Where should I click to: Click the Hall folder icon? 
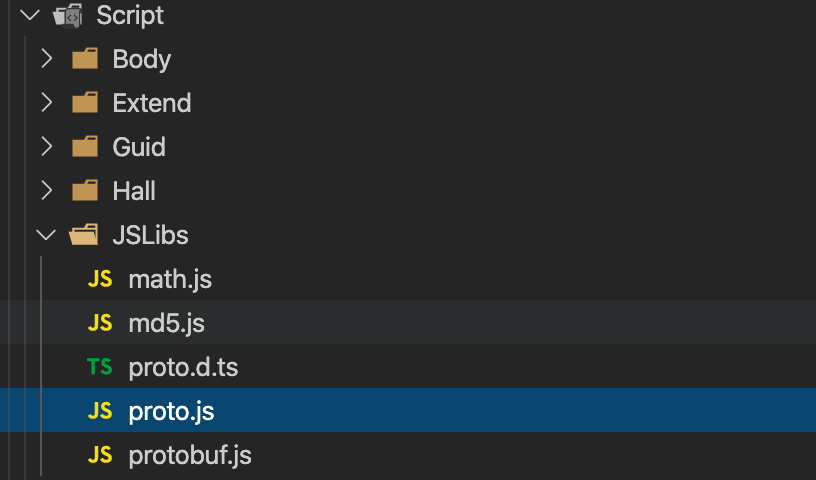[85, 191]
